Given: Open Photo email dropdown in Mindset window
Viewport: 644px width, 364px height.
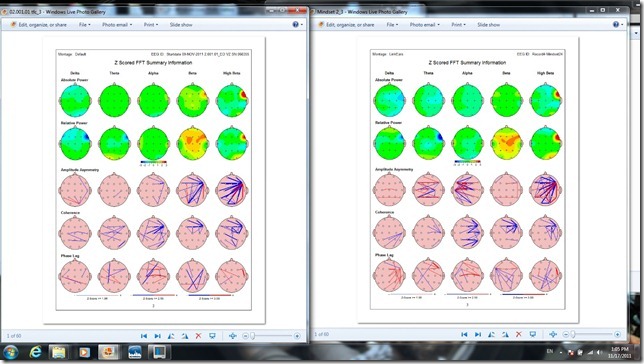Looking at the screenshot, I should pyautogui.click(x=425, y=25).
